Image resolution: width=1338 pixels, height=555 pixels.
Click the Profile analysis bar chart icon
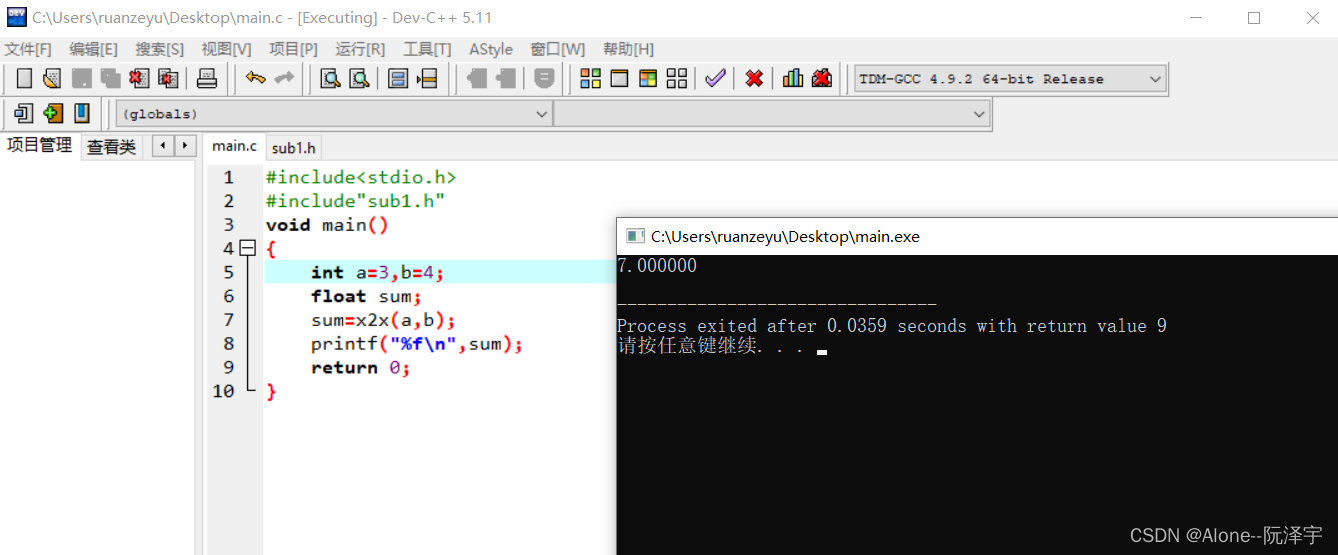coord(793,78)
